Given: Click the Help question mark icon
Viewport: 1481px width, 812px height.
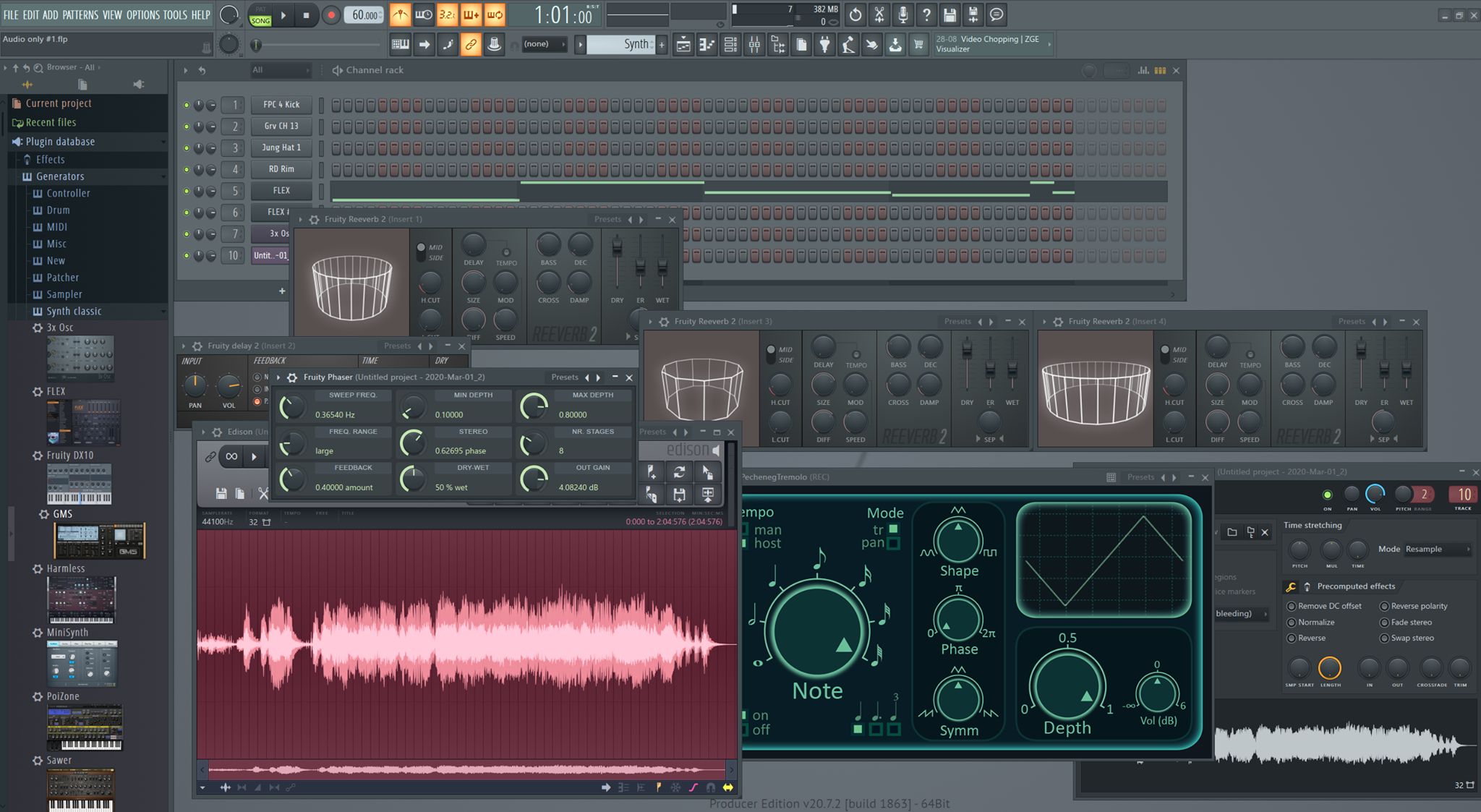Looking at the screenshot, I should coord(926,14).
